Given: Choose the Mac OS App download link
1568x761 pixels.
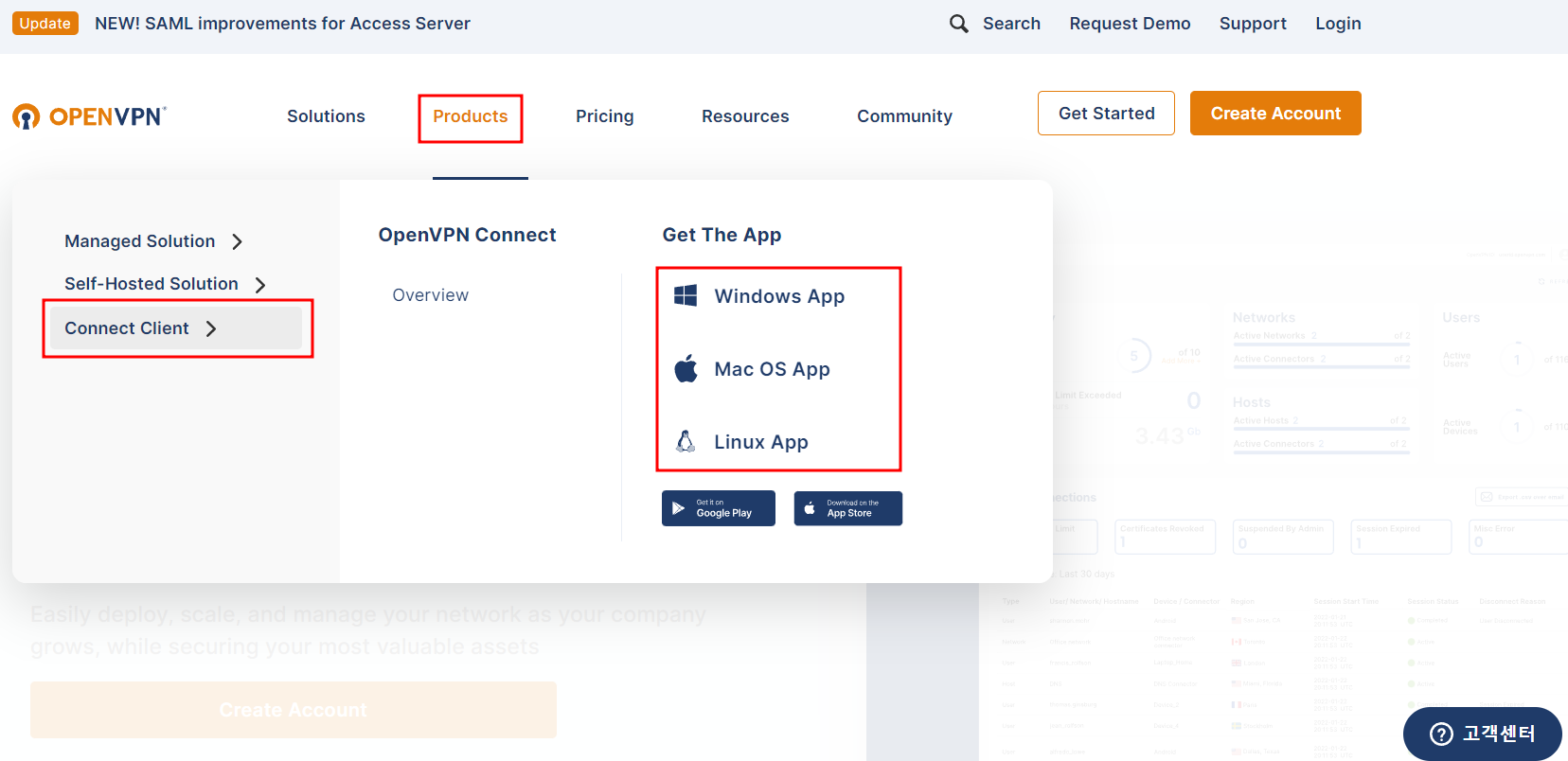Looking at the screenshot, I should (x=772, y=369).
